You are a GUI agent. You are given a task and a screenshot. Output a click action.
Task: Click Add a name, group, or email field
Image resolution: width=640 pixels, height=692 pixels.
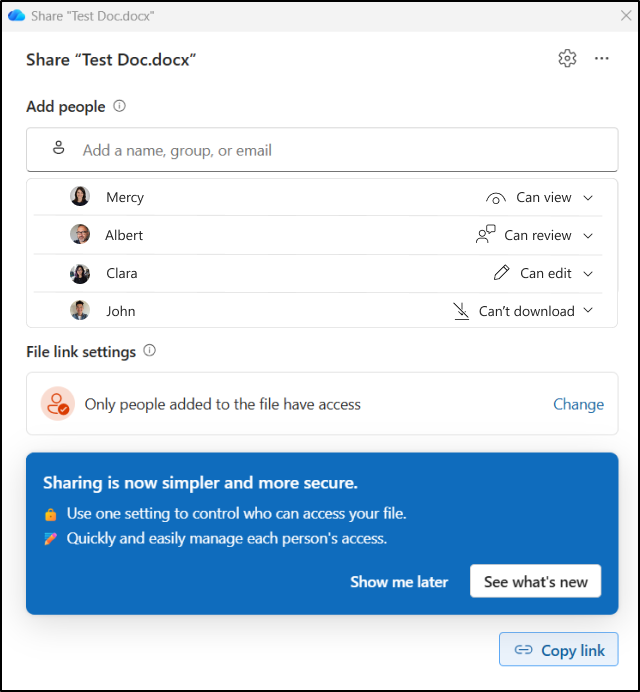322,150
